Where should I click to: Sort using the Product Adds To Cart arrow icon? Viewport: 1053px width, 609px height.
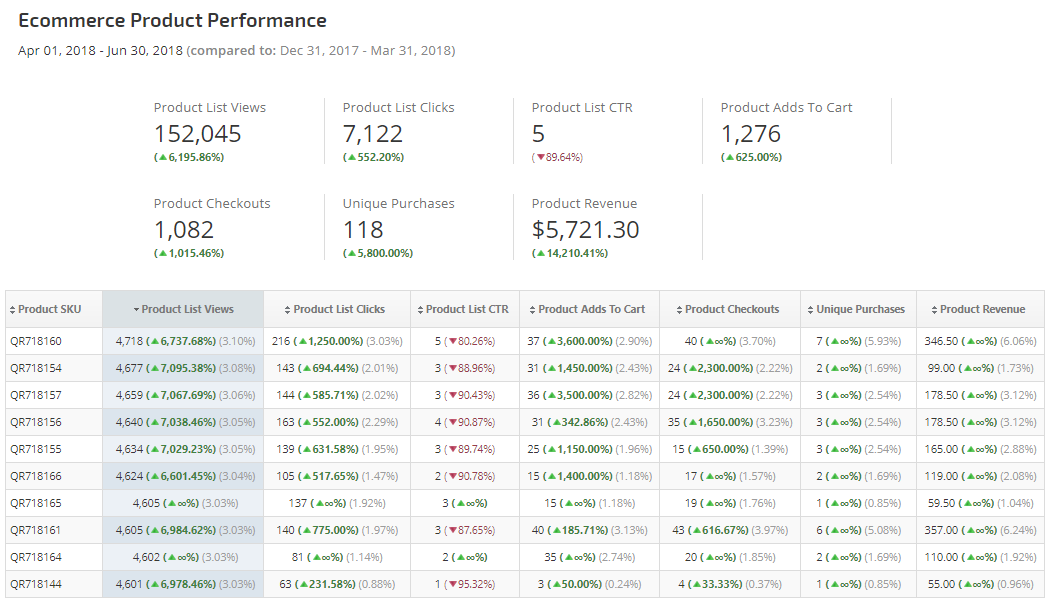(x=532, y=310)
